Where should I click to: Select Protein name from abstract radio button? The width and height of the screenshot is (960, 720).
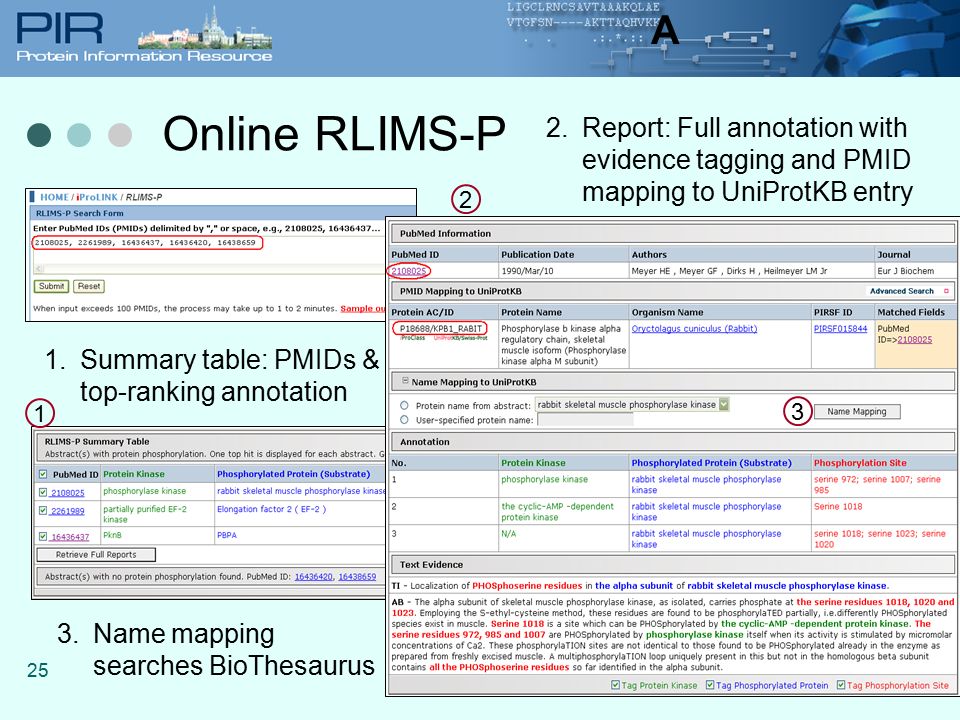[404, 405]
